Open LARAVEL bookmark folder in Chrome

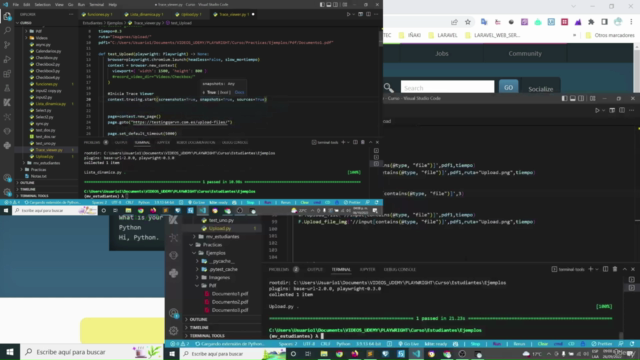[x=443, y=35]
